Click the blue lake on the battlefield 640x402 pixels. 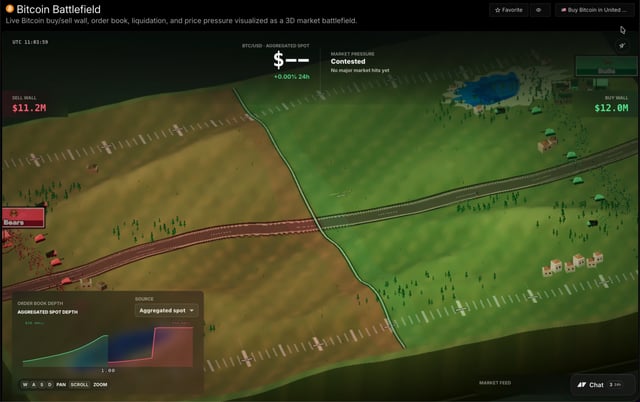[x=488, y=90]
